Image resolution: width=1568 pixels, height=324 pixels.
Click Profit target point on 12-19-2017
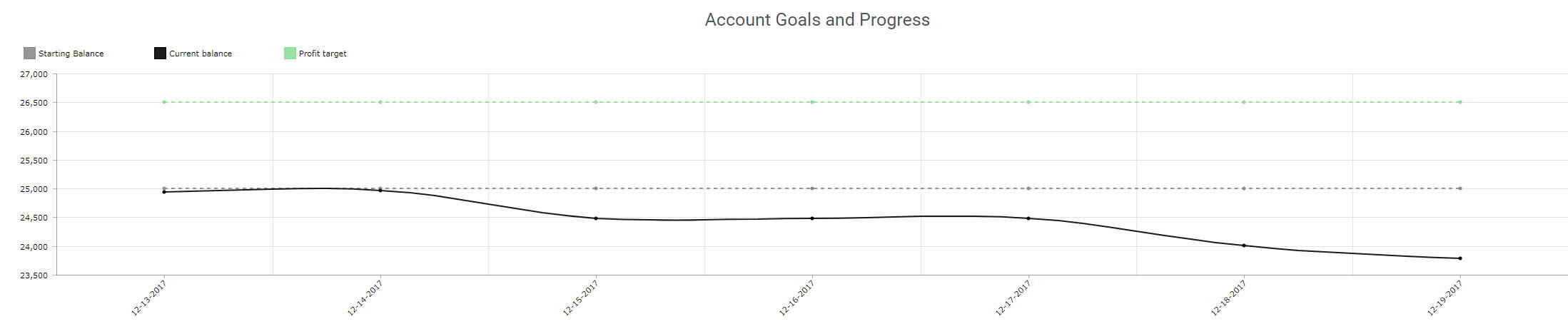click(x=1460, y=102)
